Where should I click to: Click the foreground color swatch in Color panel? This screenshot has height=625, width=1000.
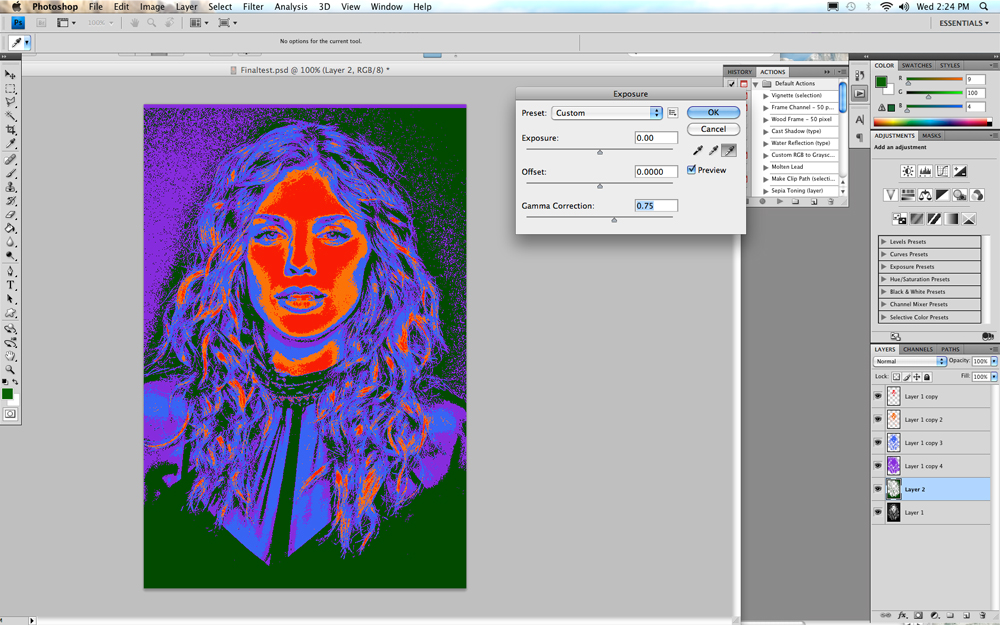(881, 81)
